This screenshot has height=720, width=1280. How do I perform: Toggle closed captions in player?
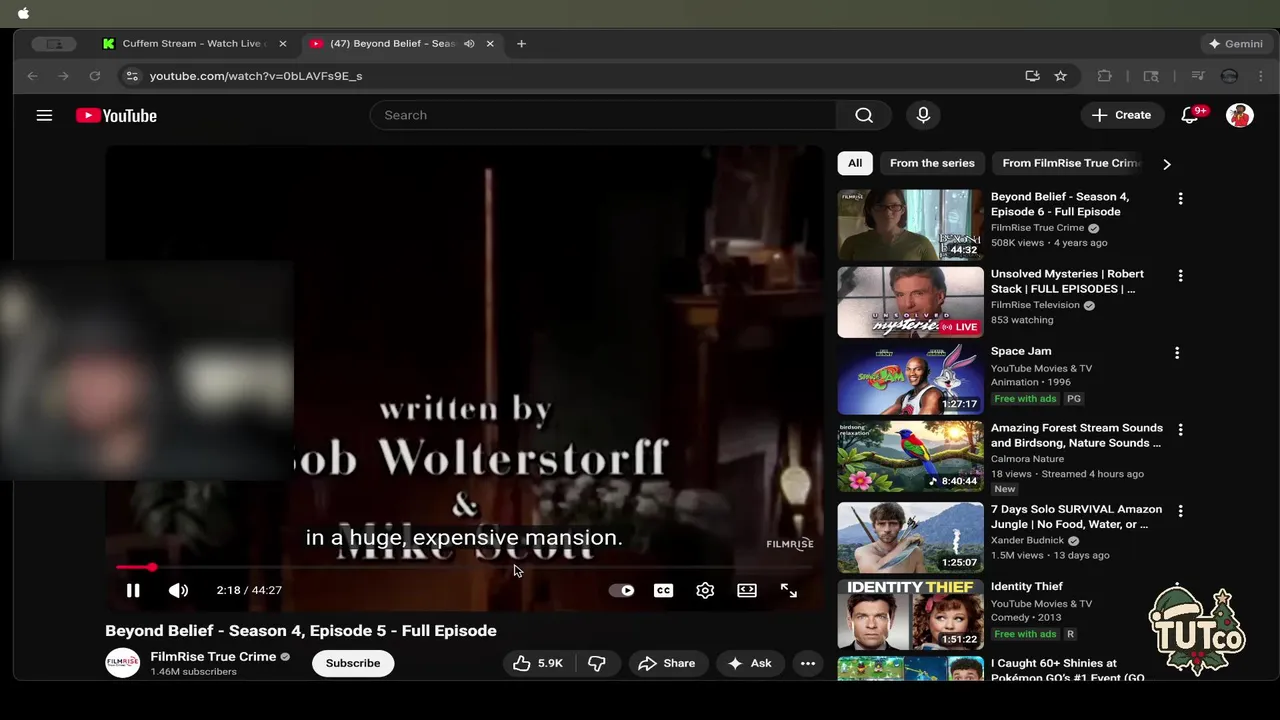coord(663,590)
